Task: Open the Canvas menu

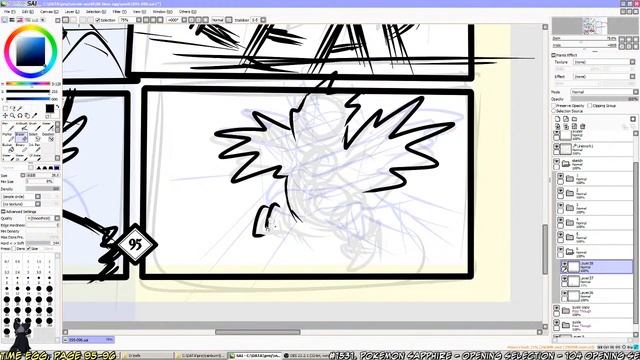Action: (x=49, y=12)
